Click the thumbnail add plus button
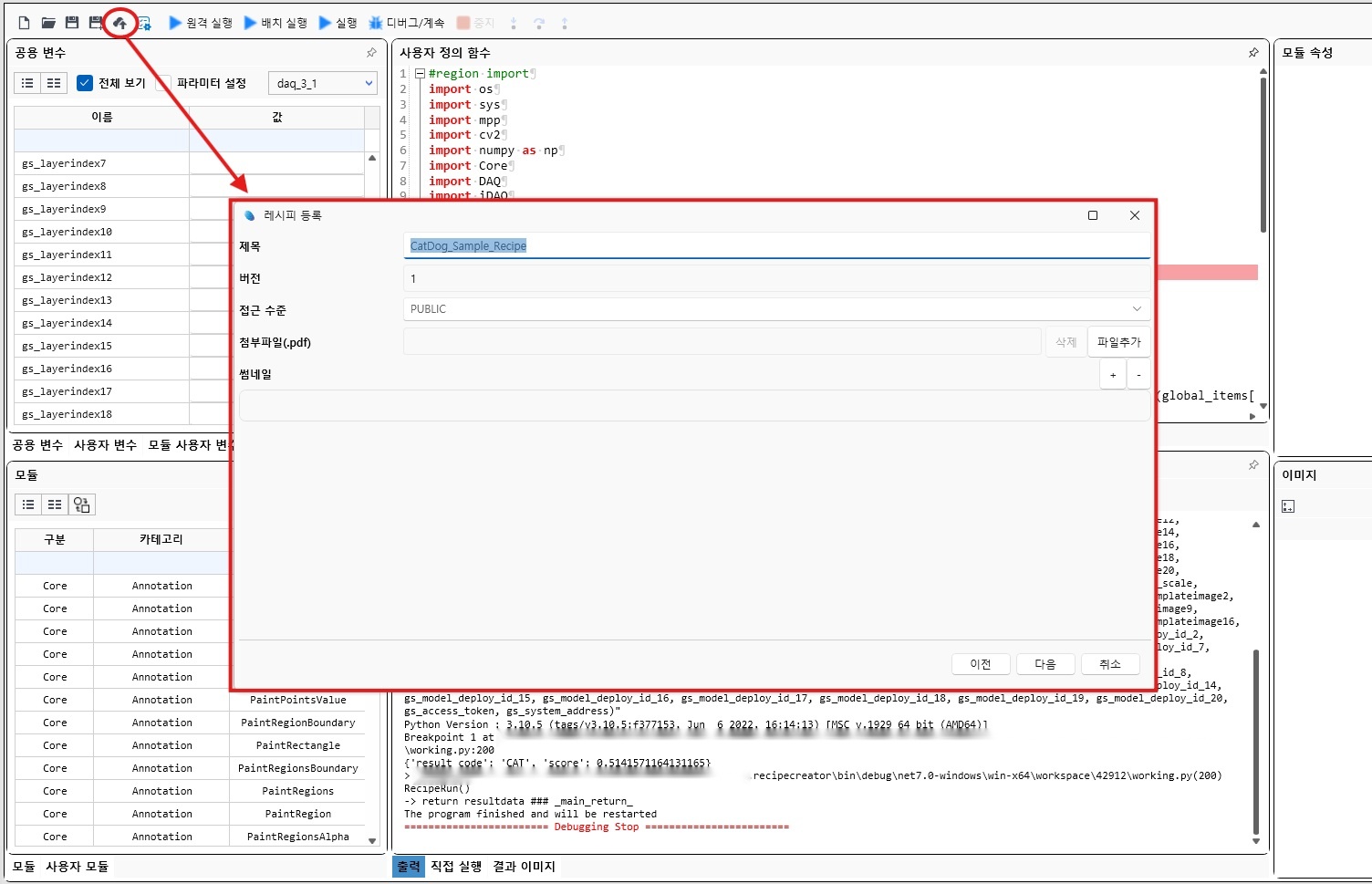This screenshot has width=1372, height=884. click(x=1112, y=375)
